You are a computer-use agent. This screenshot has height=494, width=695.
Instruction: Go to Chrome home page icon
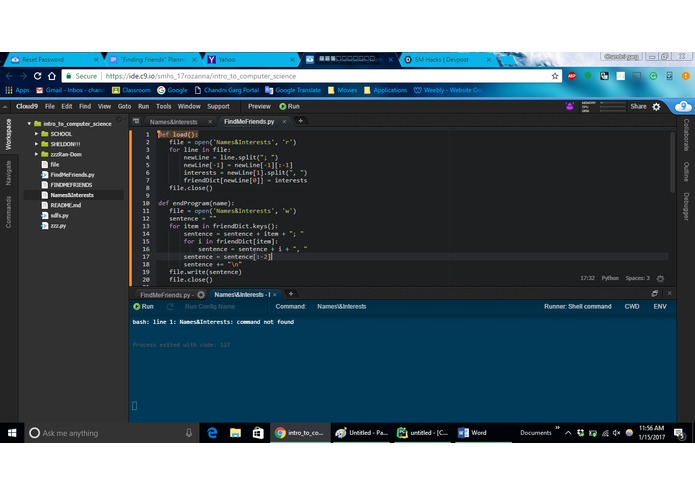52,76
